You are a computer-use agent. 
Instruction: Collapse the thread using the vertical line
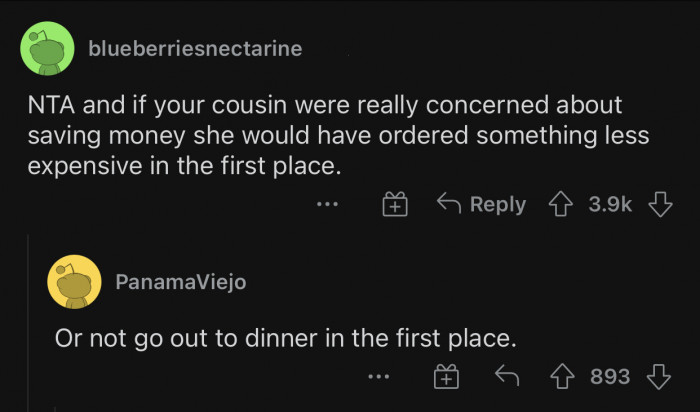pyautogui.click(x=27, y=320)
